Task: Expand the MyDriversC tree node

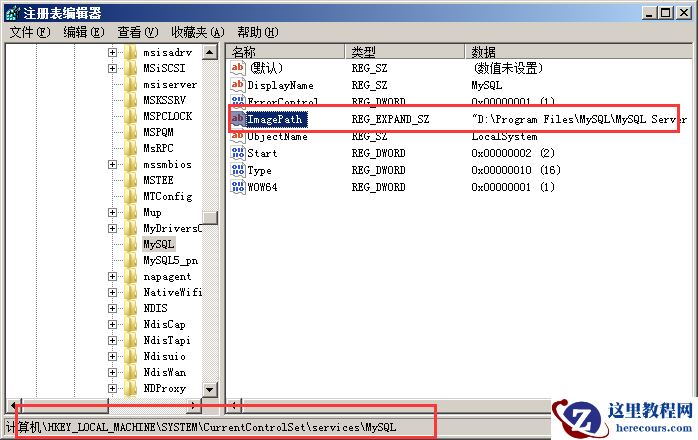Action: coord(112,228)
